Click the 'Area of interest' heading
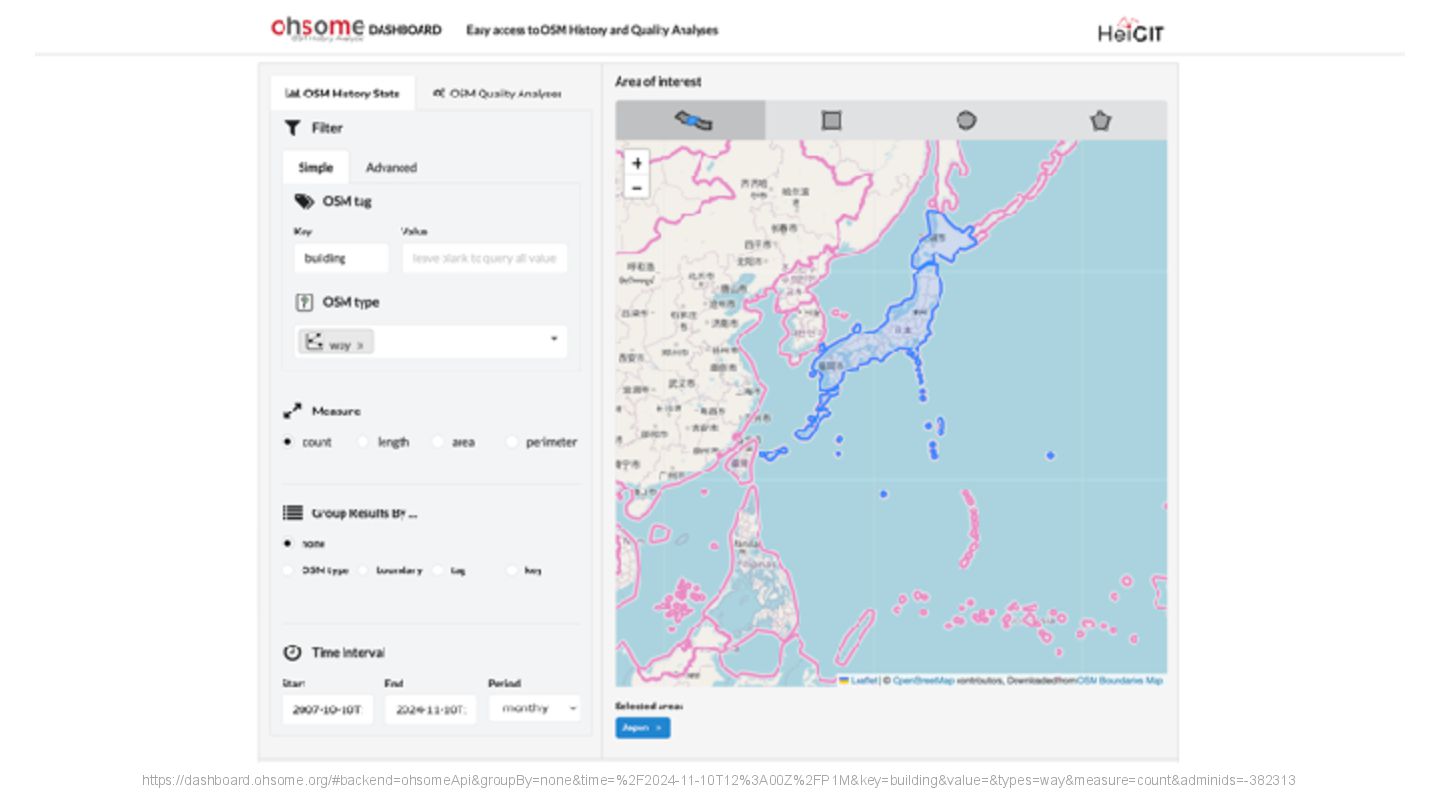The width and height of the screenshot is (1440, 810). click(x=658, y=82)
